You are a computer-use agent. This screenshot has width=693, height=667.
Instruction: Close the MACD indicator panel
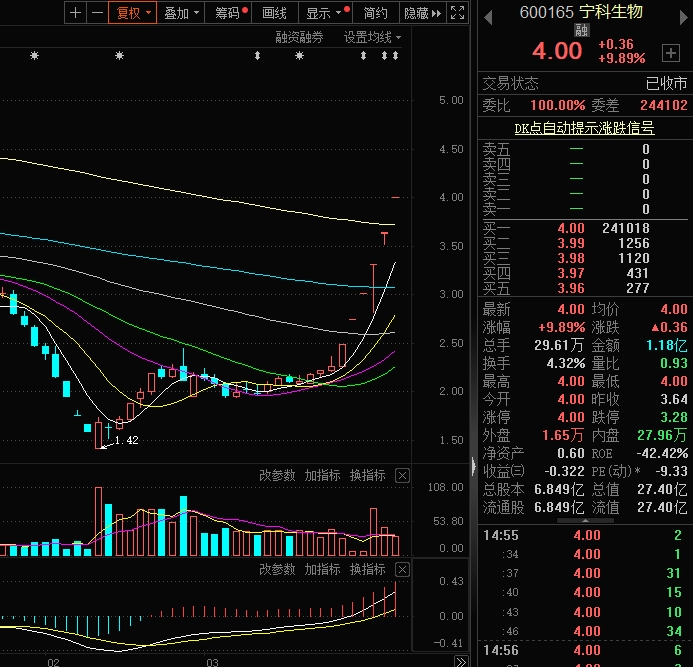click(402, 570)
